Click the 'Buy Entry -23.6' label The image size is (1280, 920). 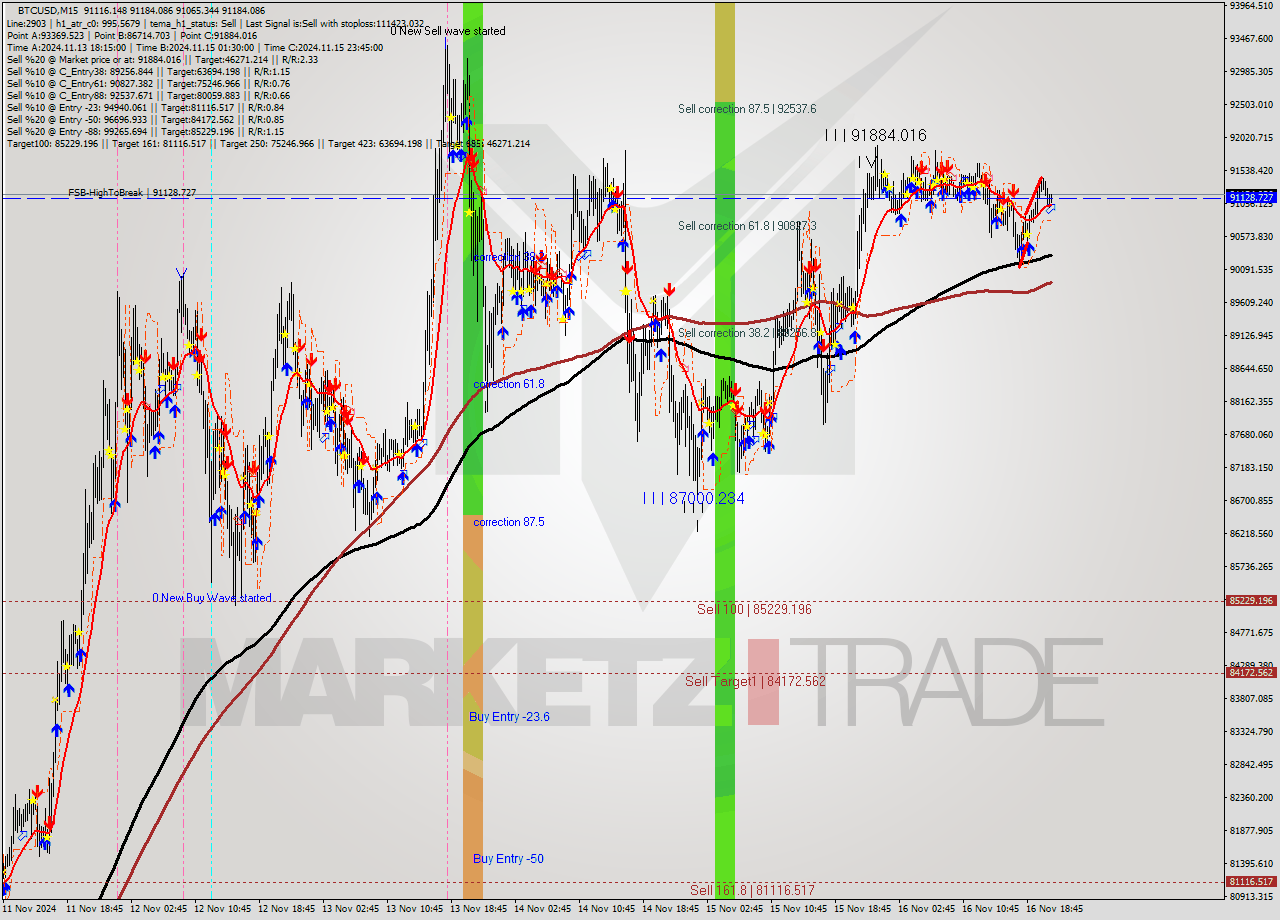[509, 717]
